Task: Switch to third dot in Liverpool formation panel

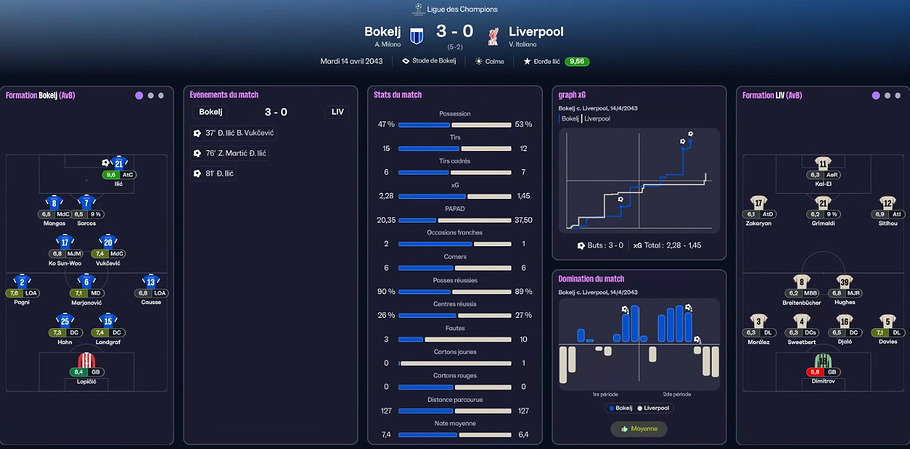Action: coord(898,96)
